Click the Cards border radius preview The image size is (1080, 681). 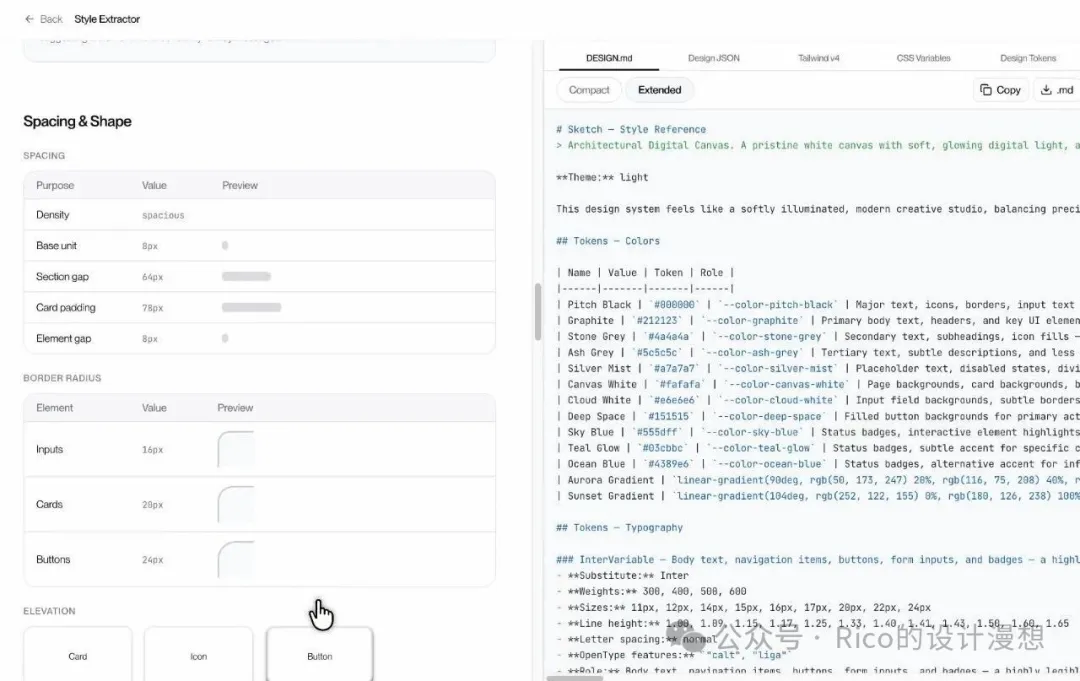tap(236, 505)
